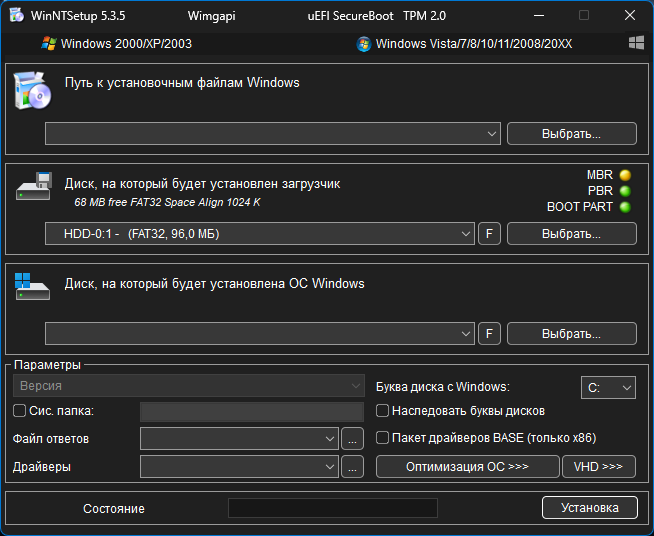This screenshot has height=536, width=654.
Task: Click the green PBR status indicator
Action: coord(625,191)
